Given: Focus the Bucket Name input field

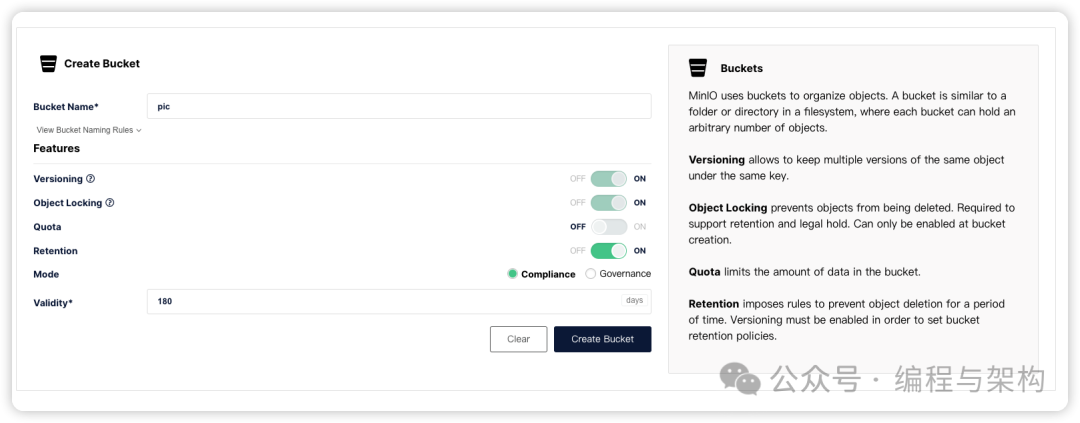Looking at the screenshot, I should coord(398,106).
